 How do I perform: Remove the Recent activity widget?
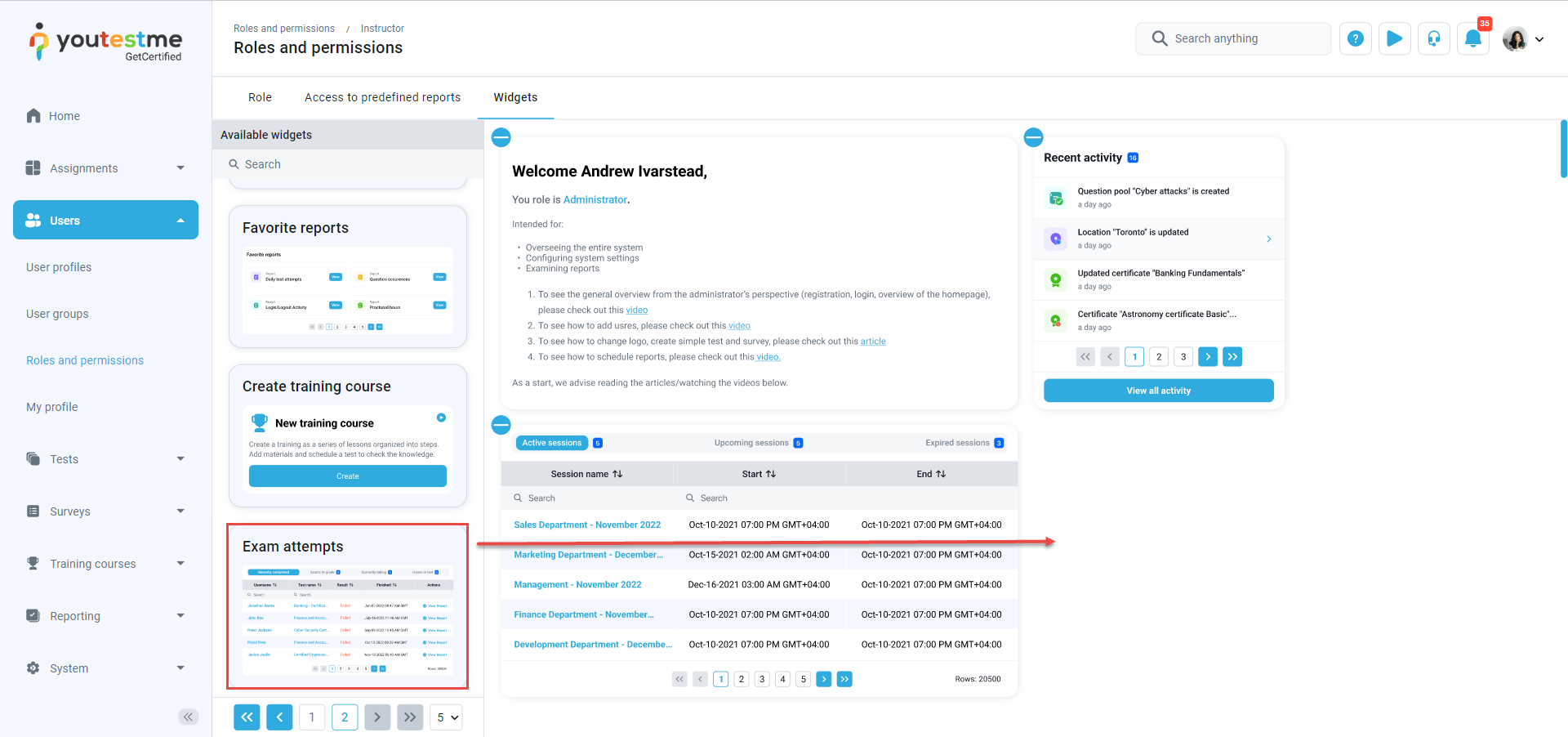click(1034, 137)
